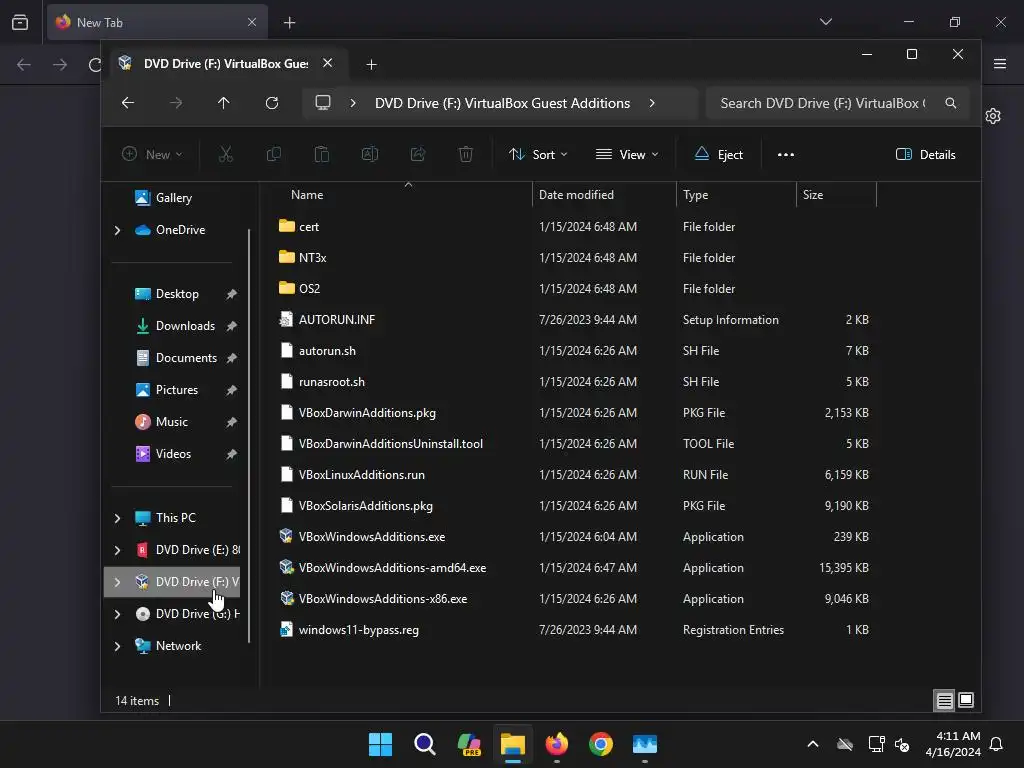Expand DVD Drive (E:) node
Image resolution: width=1024 pixels, height=768 pixels.
coord(118,550)
